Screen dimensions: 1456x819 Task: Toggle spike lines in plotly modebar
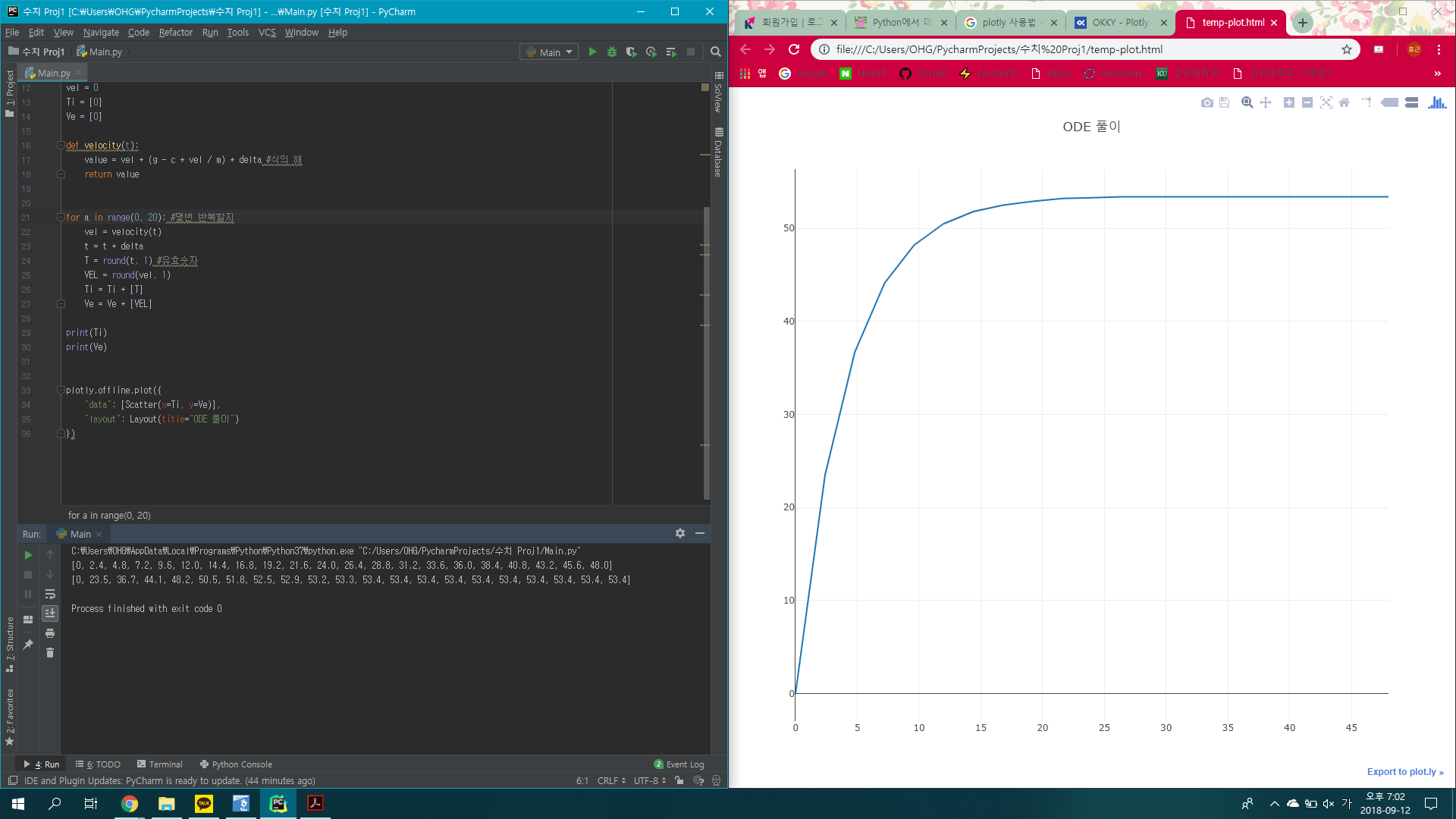pos(1367,102)
